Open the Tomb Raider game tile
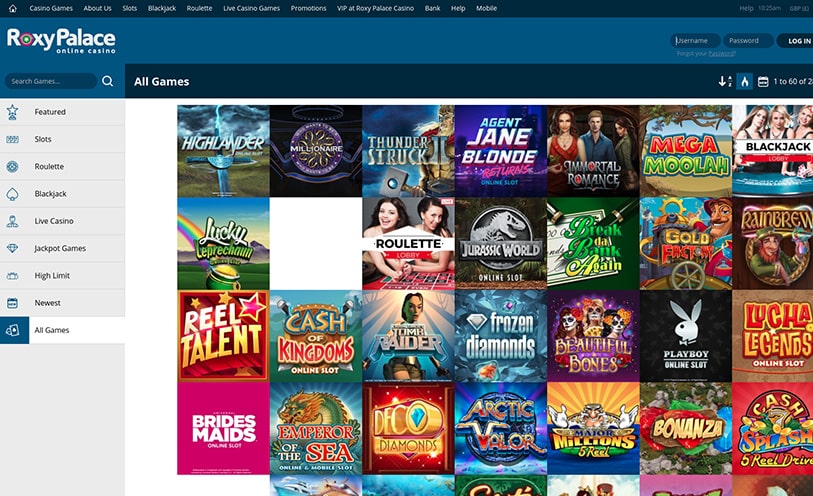Image resolution: width=813 pixels, height=496 pixels. click(x=409, y=336)
